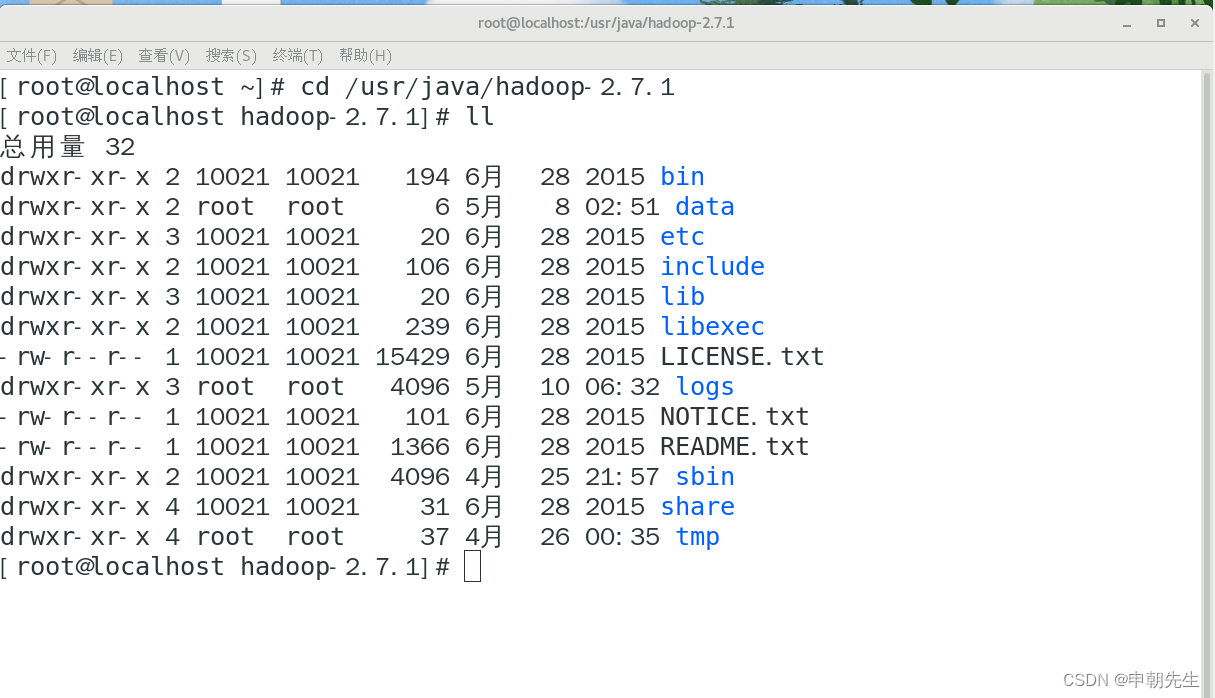Open the 帮助(H) menu
Image resolution: width=1215 pixels, height=698 pixels.
365,55
